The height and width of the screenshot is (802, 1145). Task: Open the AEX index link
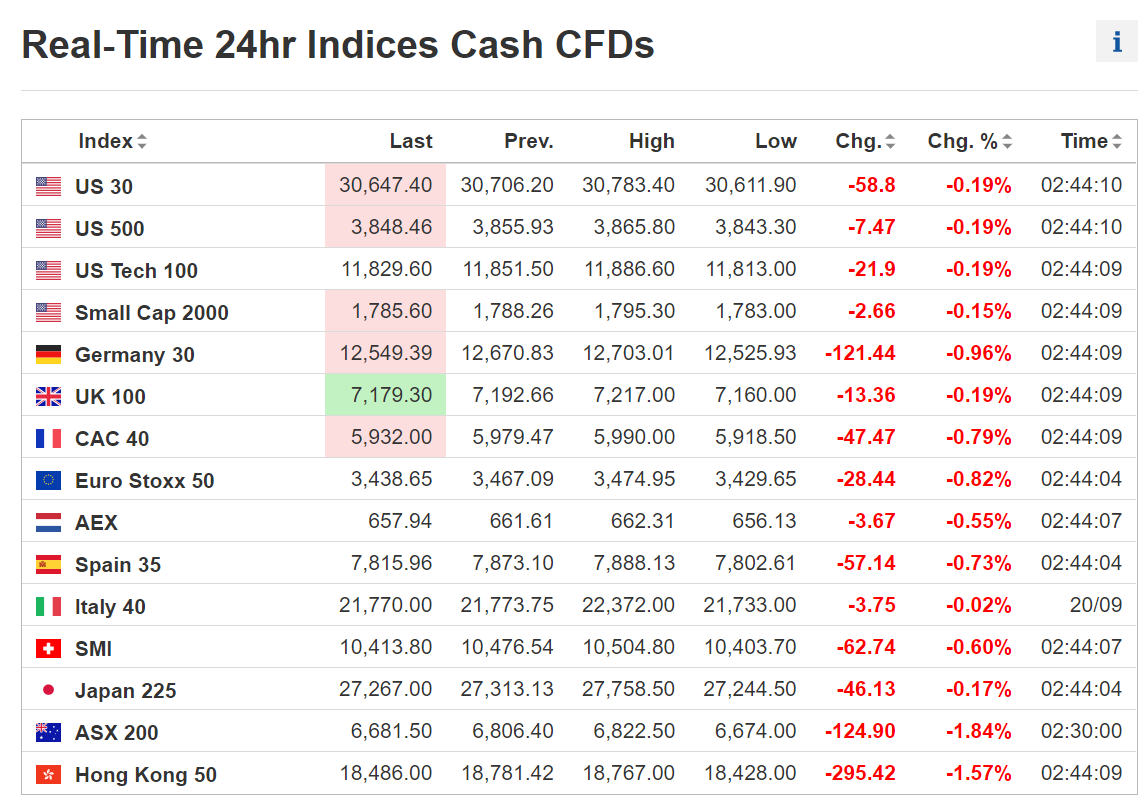tap(96, 523)
